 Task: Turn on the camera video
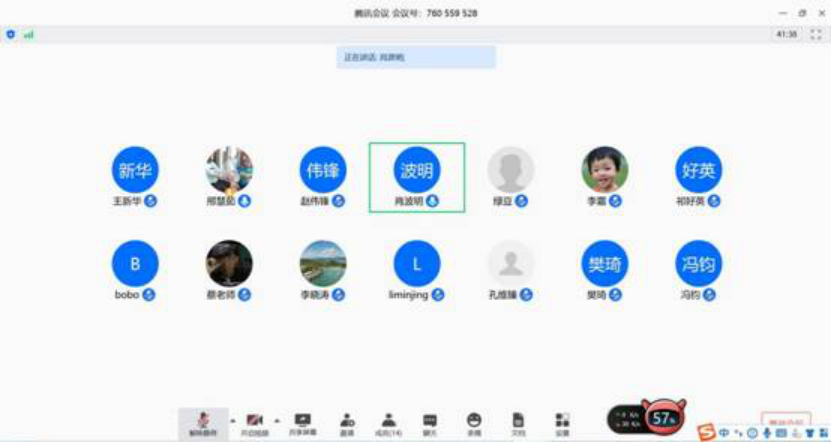[254, 422]
